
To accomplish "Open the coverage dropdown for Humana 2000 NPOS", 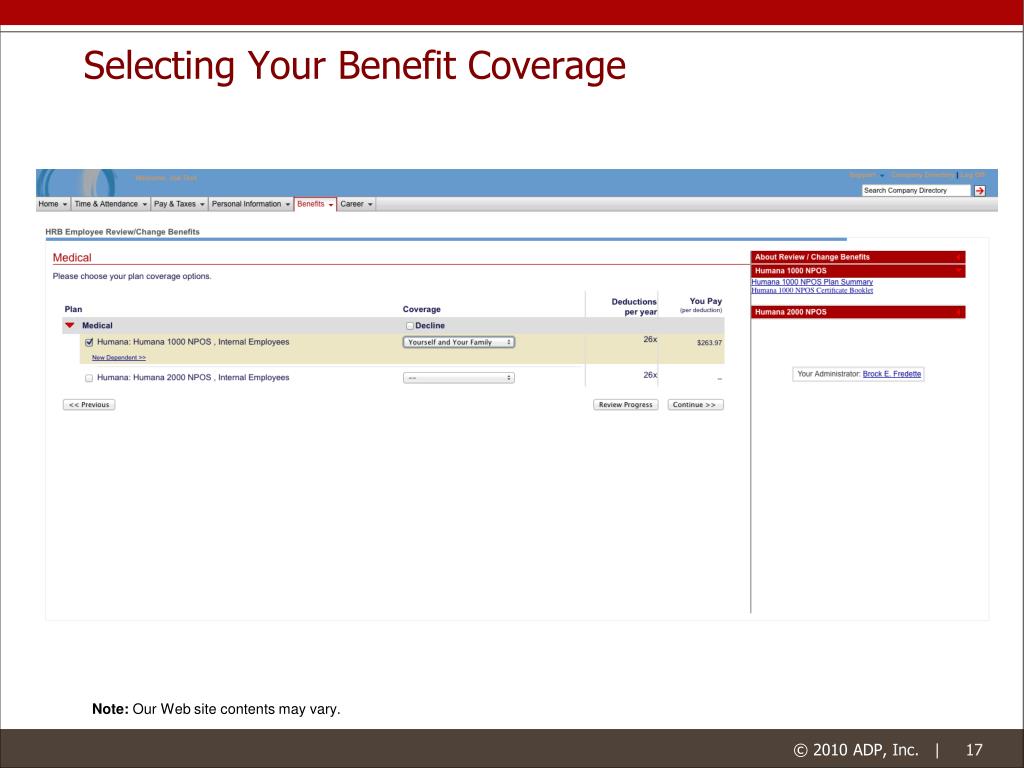I will 458,378.
